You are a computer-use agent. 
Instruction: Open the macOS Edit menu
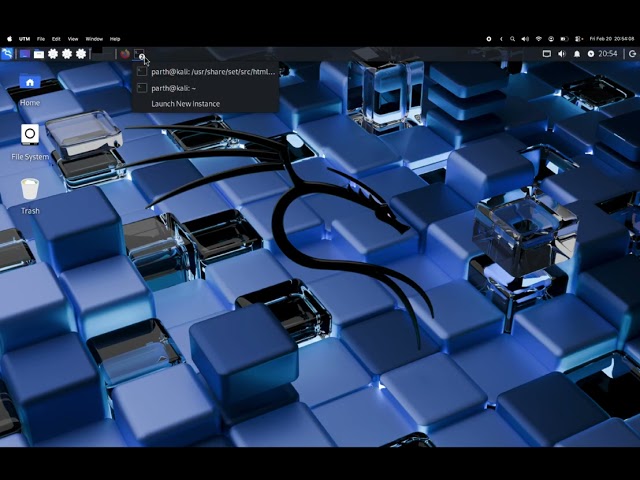(56, 39)
